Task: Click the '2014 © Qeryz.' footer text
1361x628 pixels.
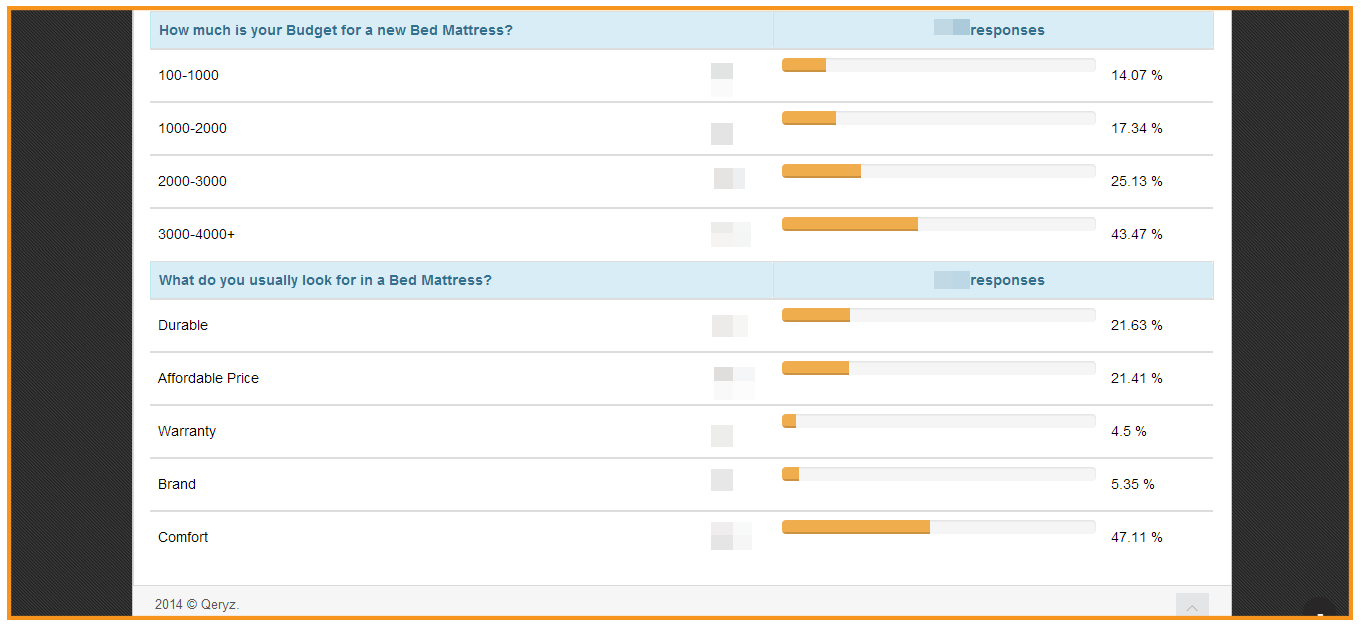Action: pos(197,604)
